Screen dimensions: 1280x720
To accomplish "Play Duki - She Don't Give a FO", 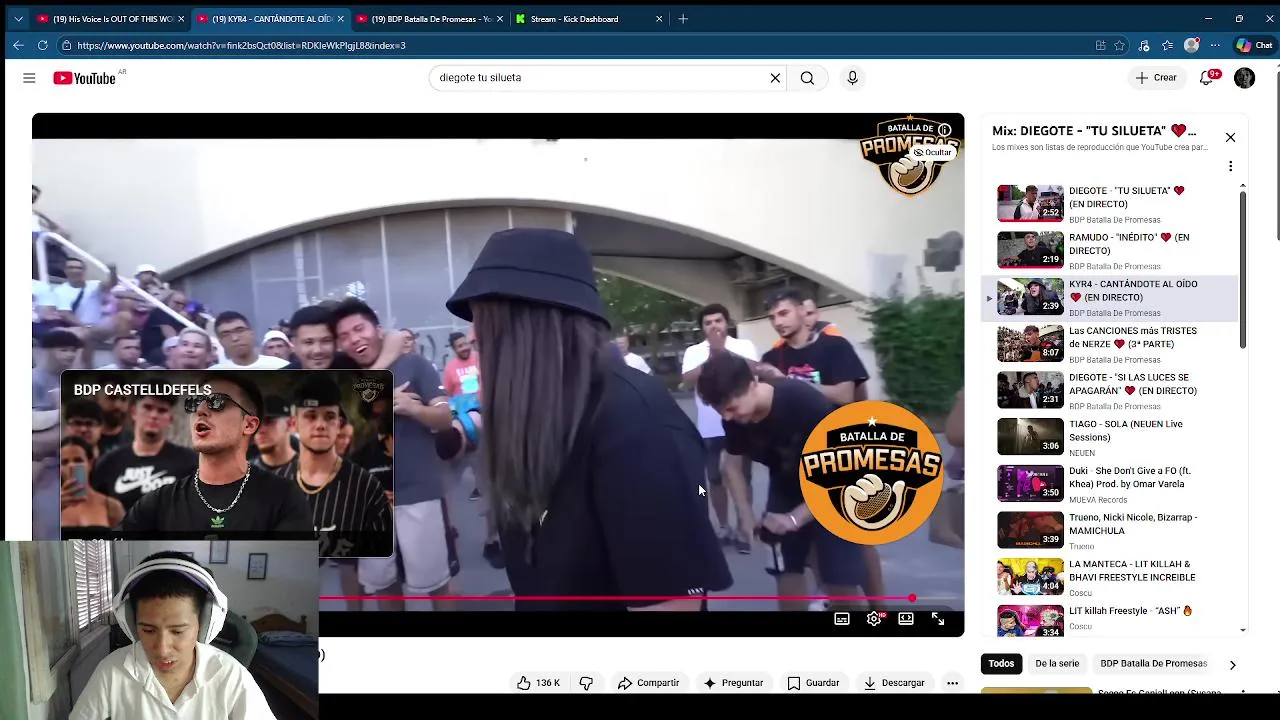I will pos(1110,483).
